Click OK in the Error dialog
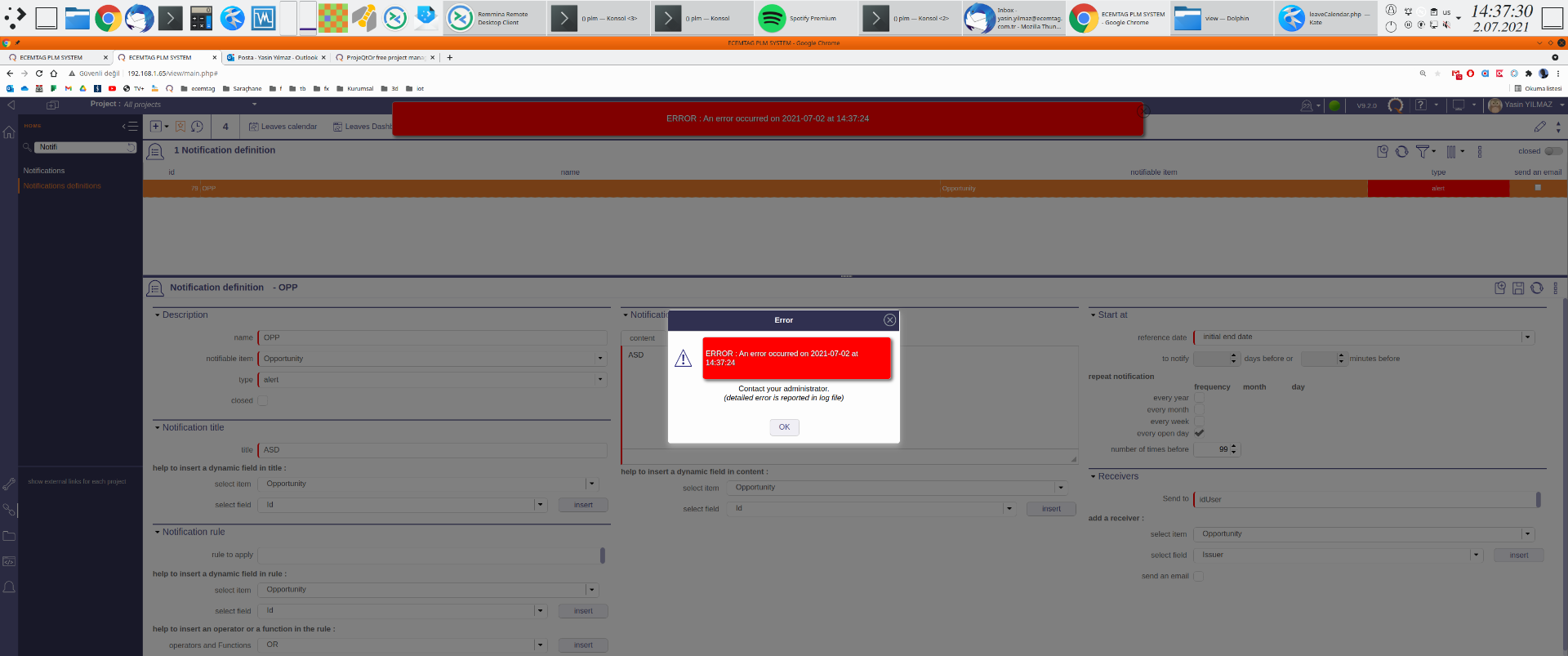Viewport: 1568px width, 656px height. point(784,427)
